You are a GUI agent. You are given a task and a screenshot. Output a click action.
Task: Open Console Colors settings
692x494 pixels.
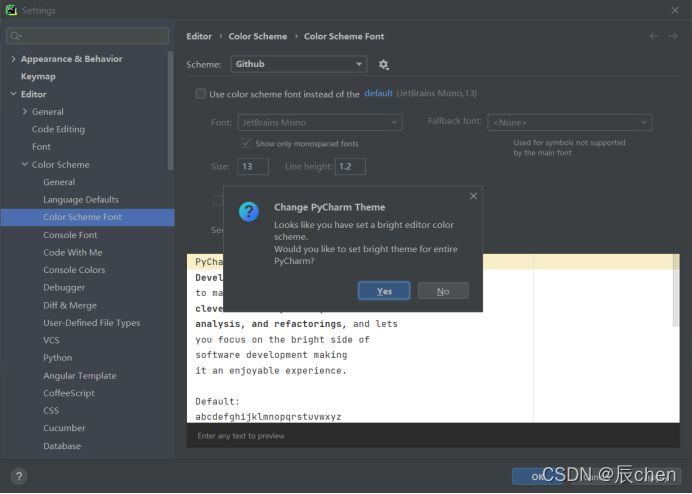(74, 270)
